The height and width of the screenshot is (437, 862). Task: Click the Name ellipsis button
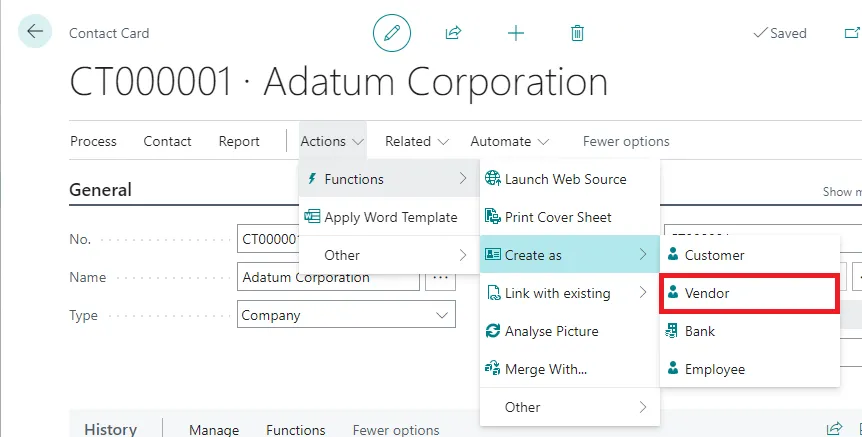(x=440, y=276)
